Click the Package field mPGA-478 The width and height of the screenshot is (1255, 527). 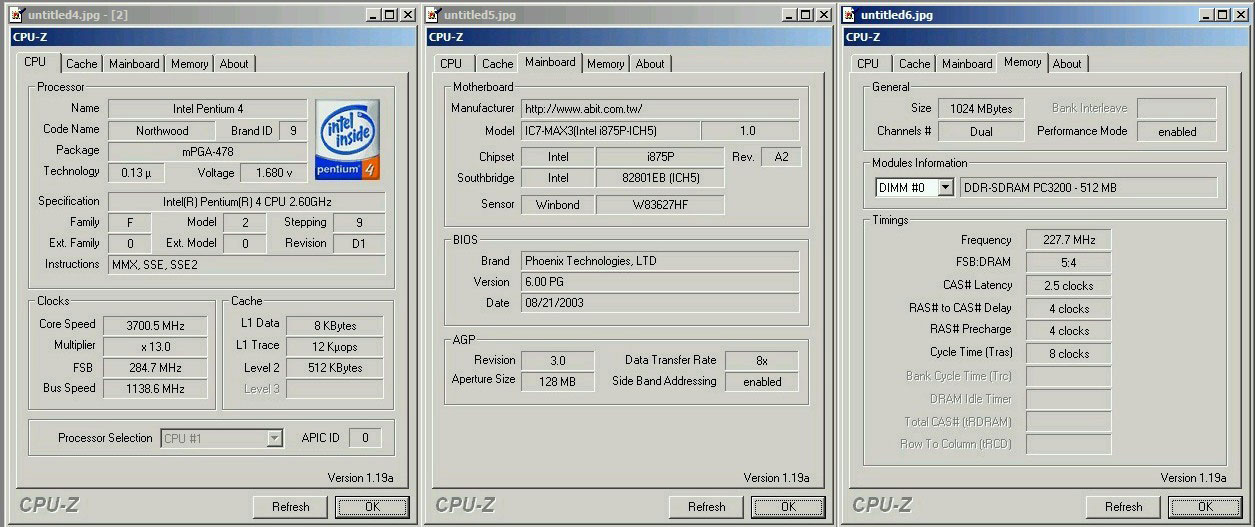click(x=207, y=151)
